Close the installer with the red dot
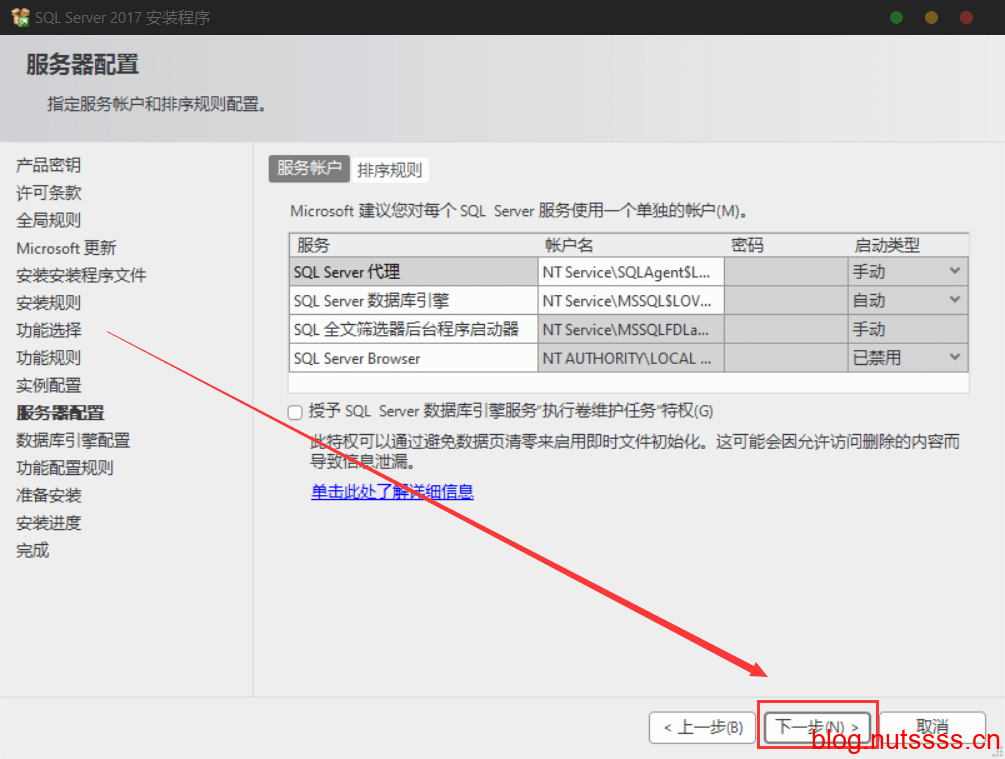Screen dimensions: 1005x759 [x=967, y=17]
